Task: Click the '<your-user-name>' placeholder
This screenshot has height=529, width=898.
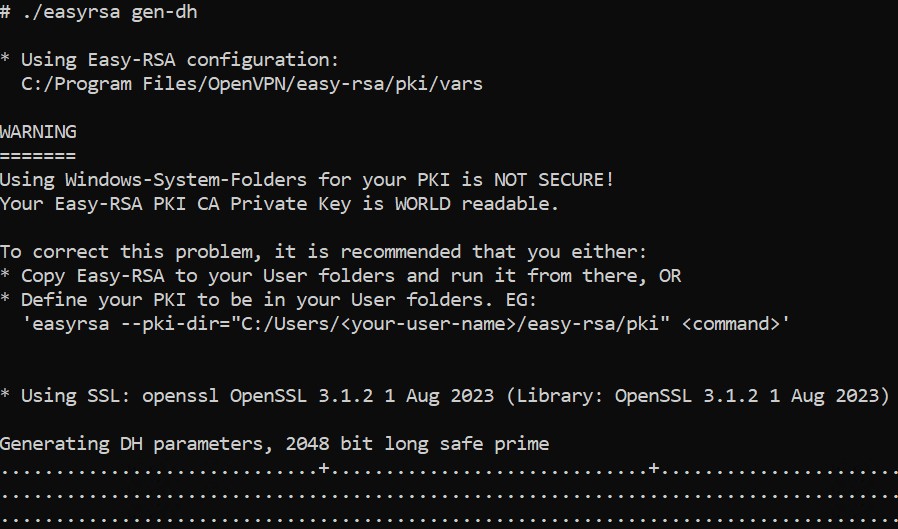Action: pyautogui.click(x=428, y=324)
